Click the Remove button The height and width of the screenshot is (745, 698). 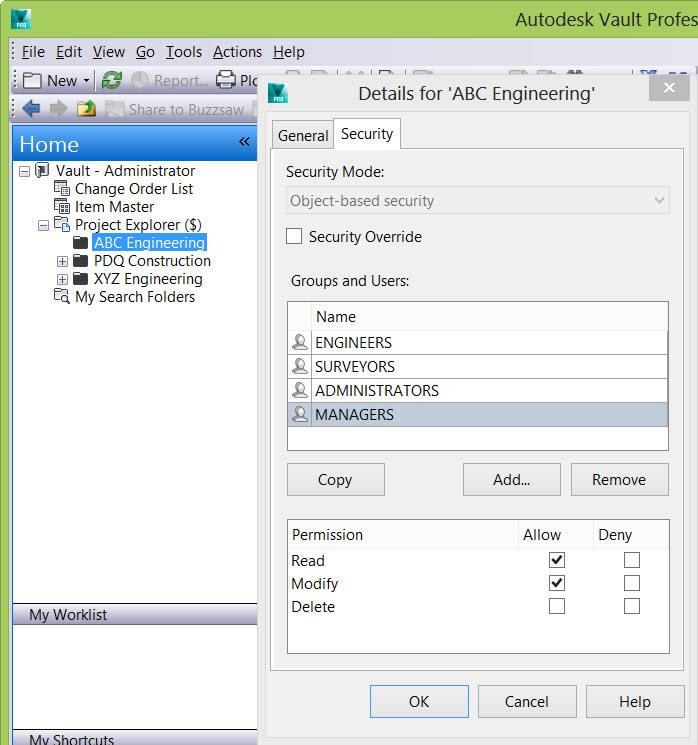pyautogui.click(x=620, y=479)
